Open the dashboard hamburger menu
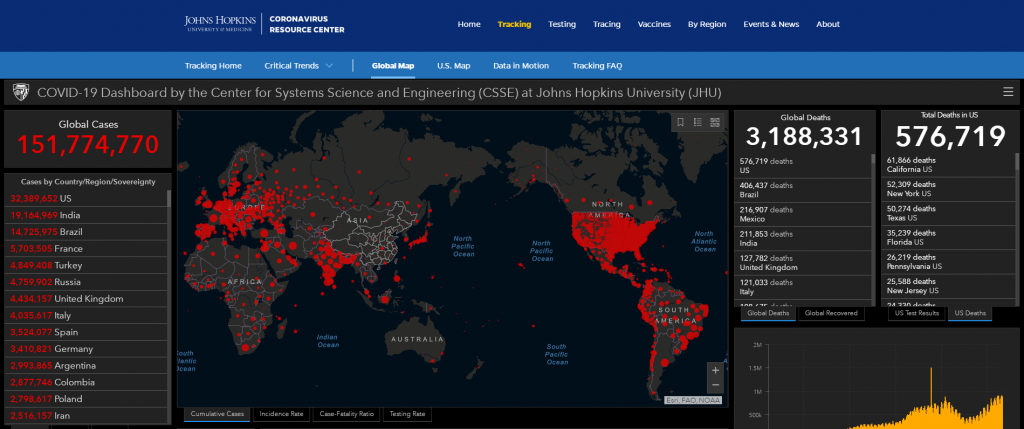 [1007, 92]
